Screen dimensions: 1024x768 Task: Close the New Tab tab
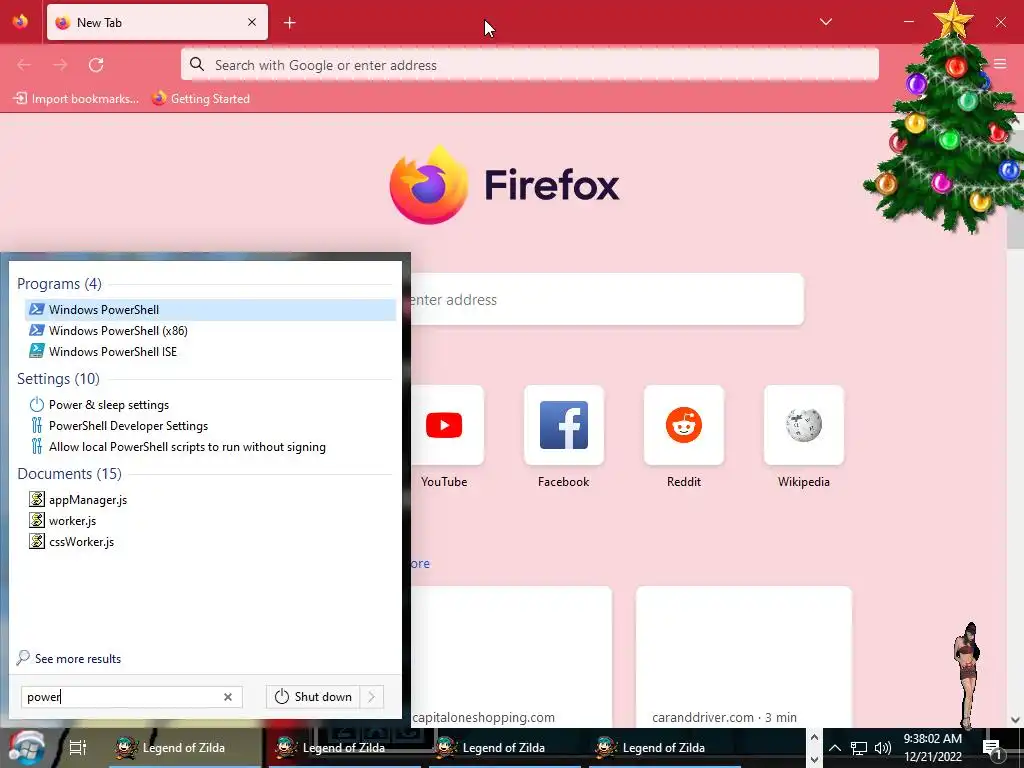pyautogui.click(x=252, y=22)
